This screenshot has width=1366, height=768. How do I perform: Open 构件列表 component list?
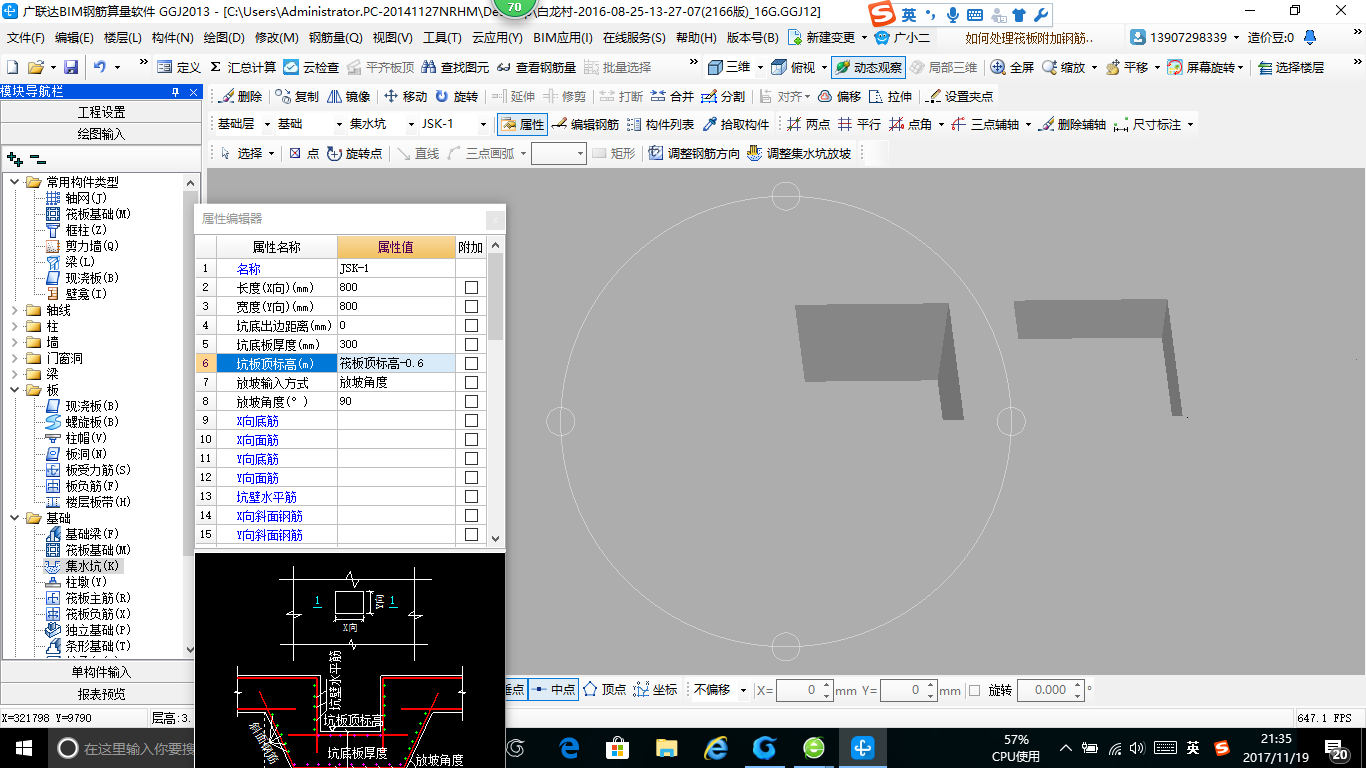pos(660,125)
